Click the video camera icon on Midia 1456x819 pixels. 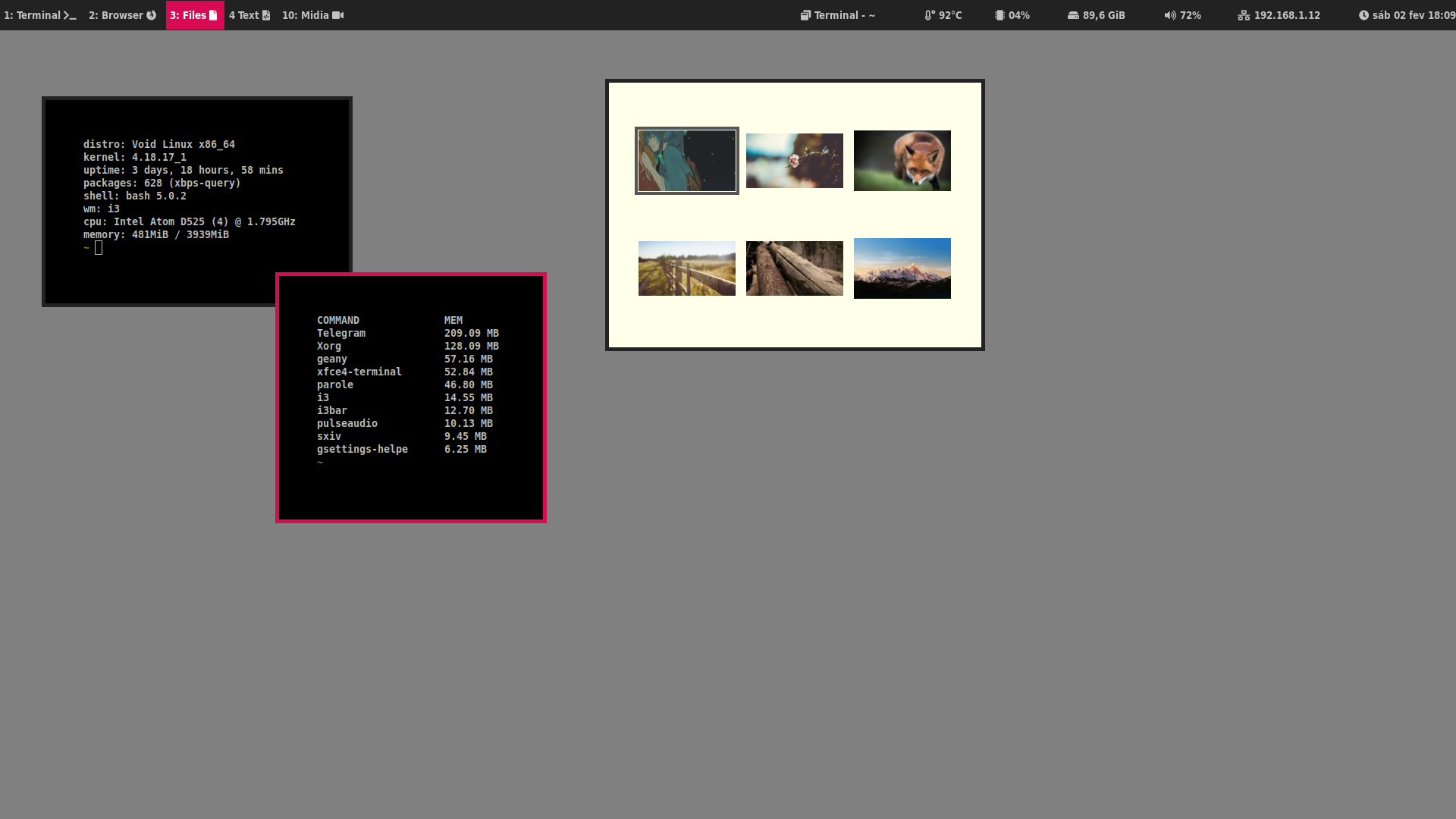pos(338,15)
